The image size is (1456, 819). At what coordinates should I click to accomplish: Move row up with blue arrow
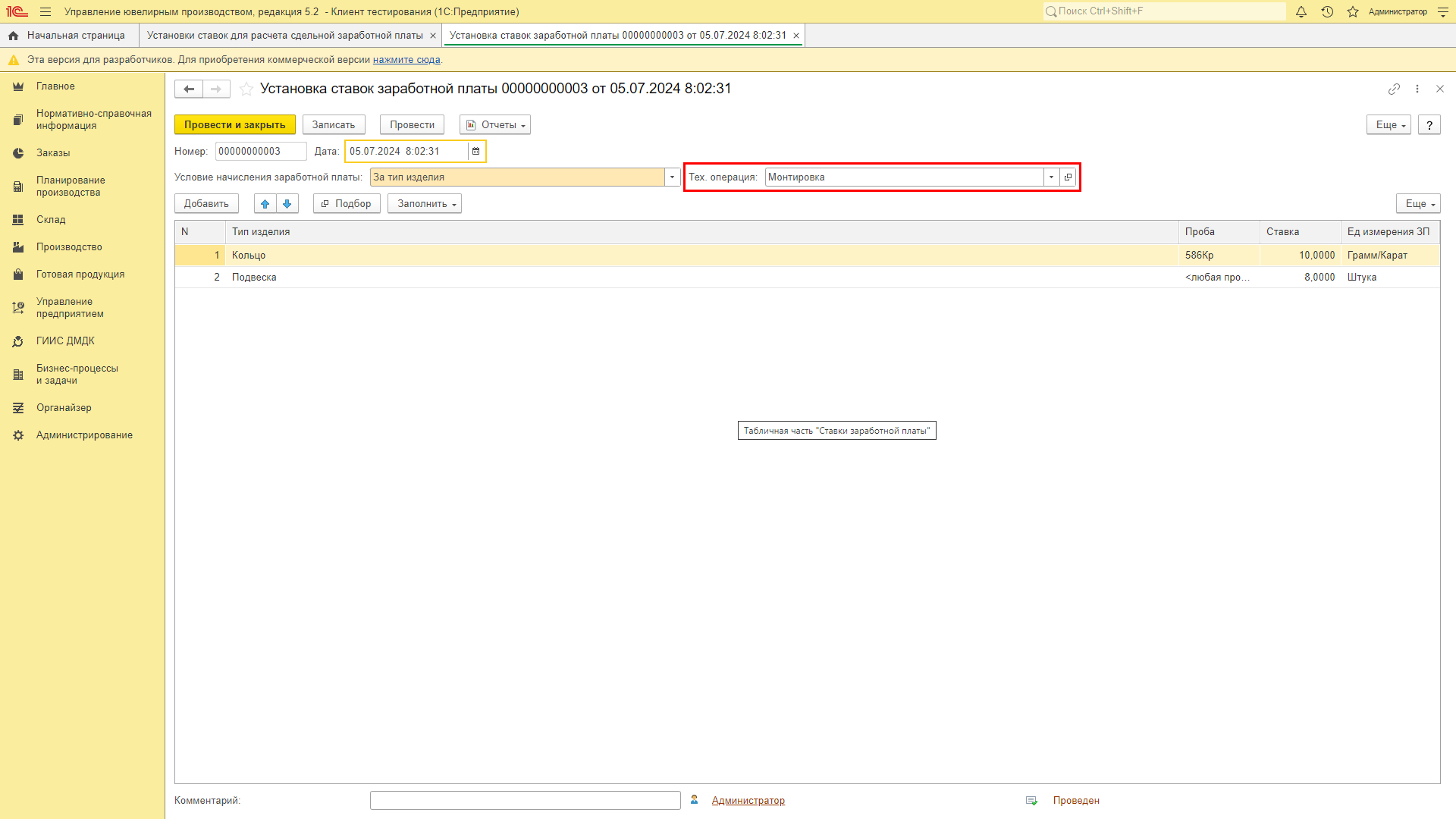pos(265,203)
